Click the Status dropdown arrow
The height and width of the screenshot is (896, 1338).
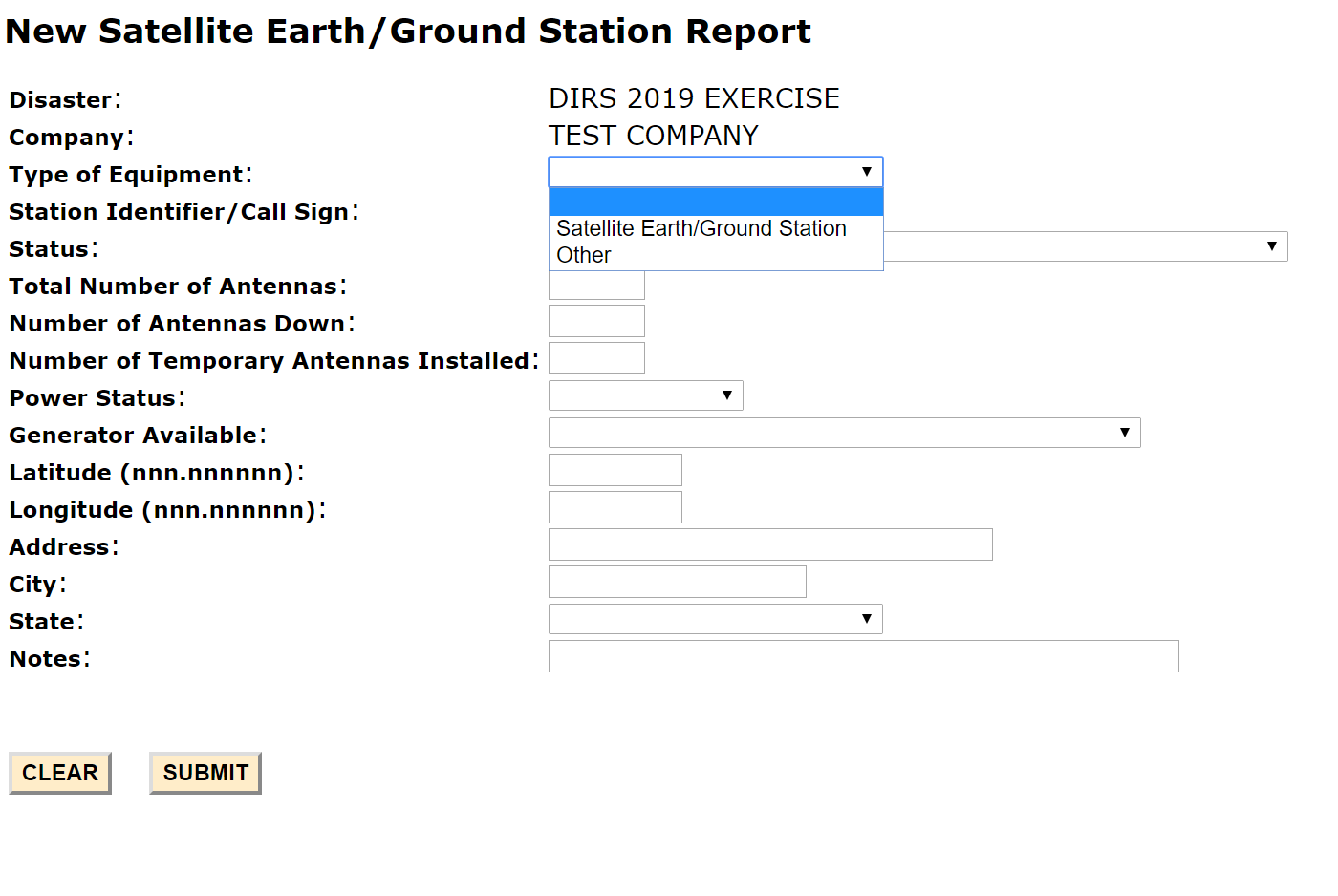click(1271, 246)
